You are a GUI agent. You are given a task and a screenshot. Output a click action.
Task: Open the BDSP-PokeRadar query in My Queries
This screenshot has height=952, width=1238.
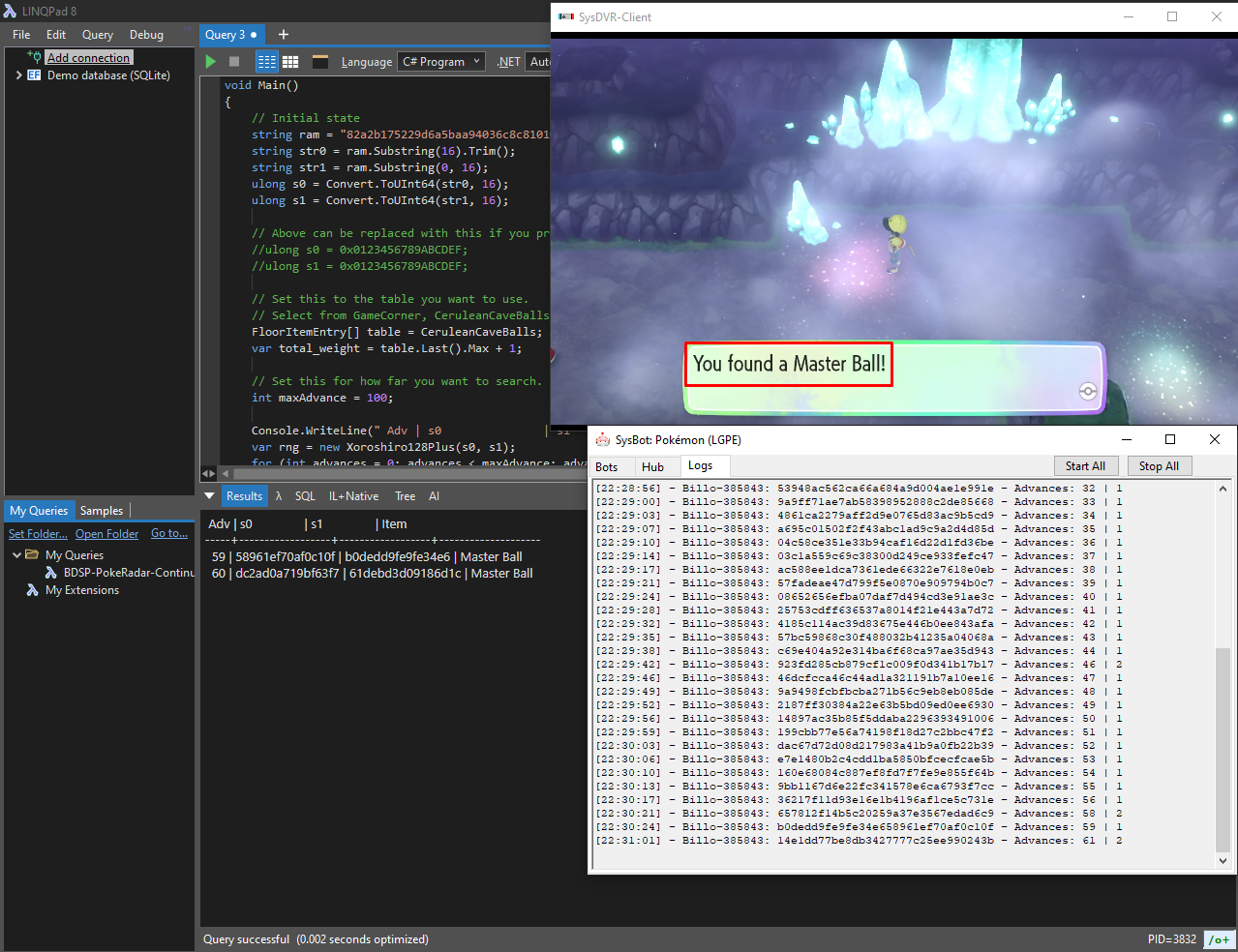(128, 572)
